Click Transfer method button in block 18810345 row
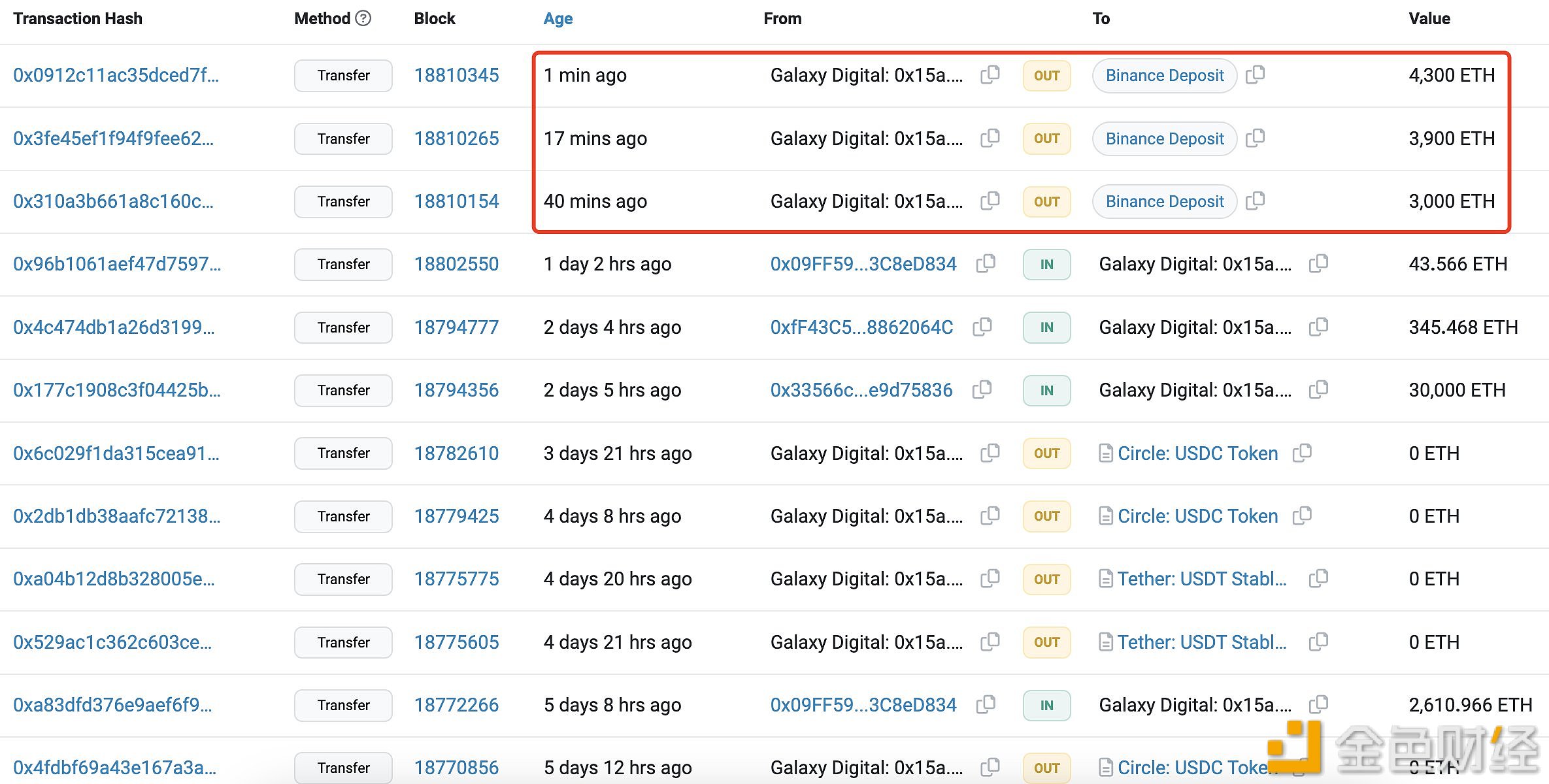 (343, 76)
